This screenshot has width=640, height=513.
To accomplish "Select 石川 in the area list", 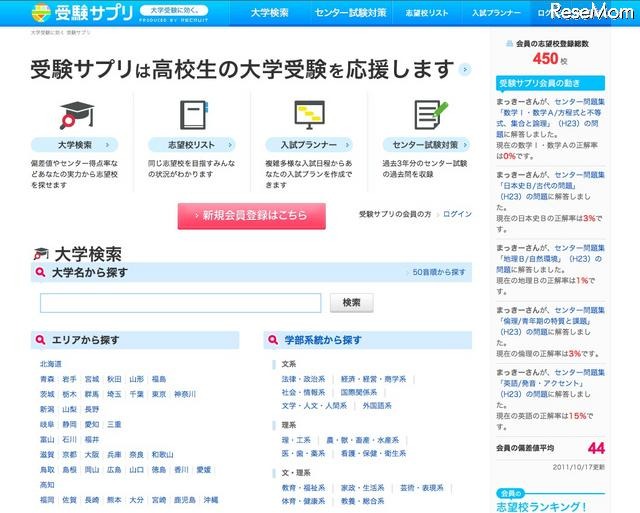I will tap(69, 440).
